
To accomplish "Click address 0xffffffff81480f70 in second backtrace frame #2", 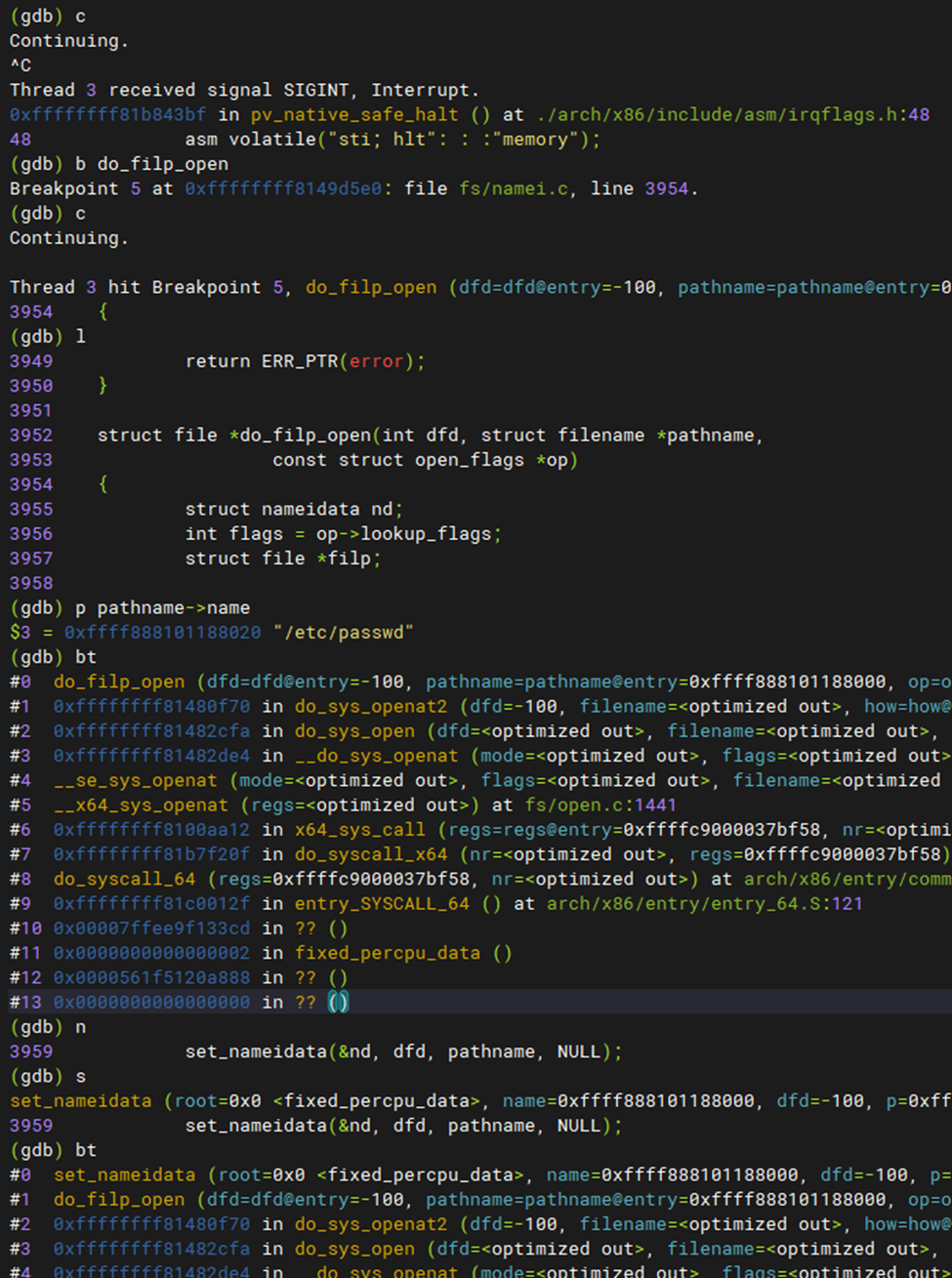I will point(151,1224).
